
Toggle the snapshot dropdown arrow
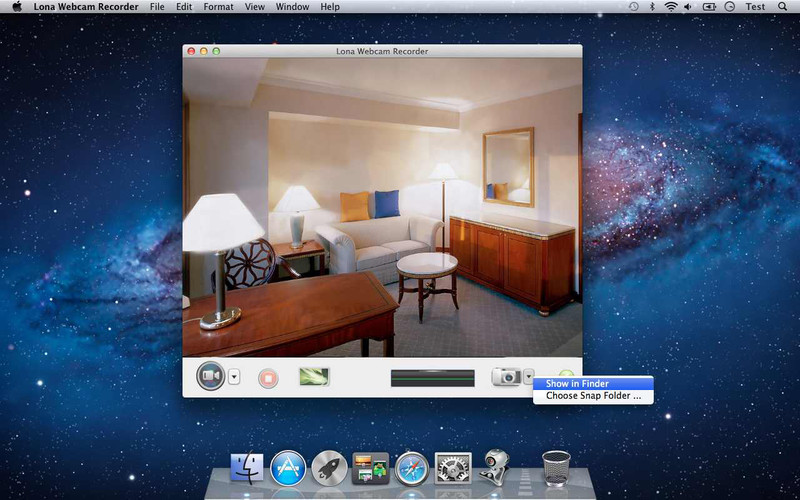click(x=528, y=376)
